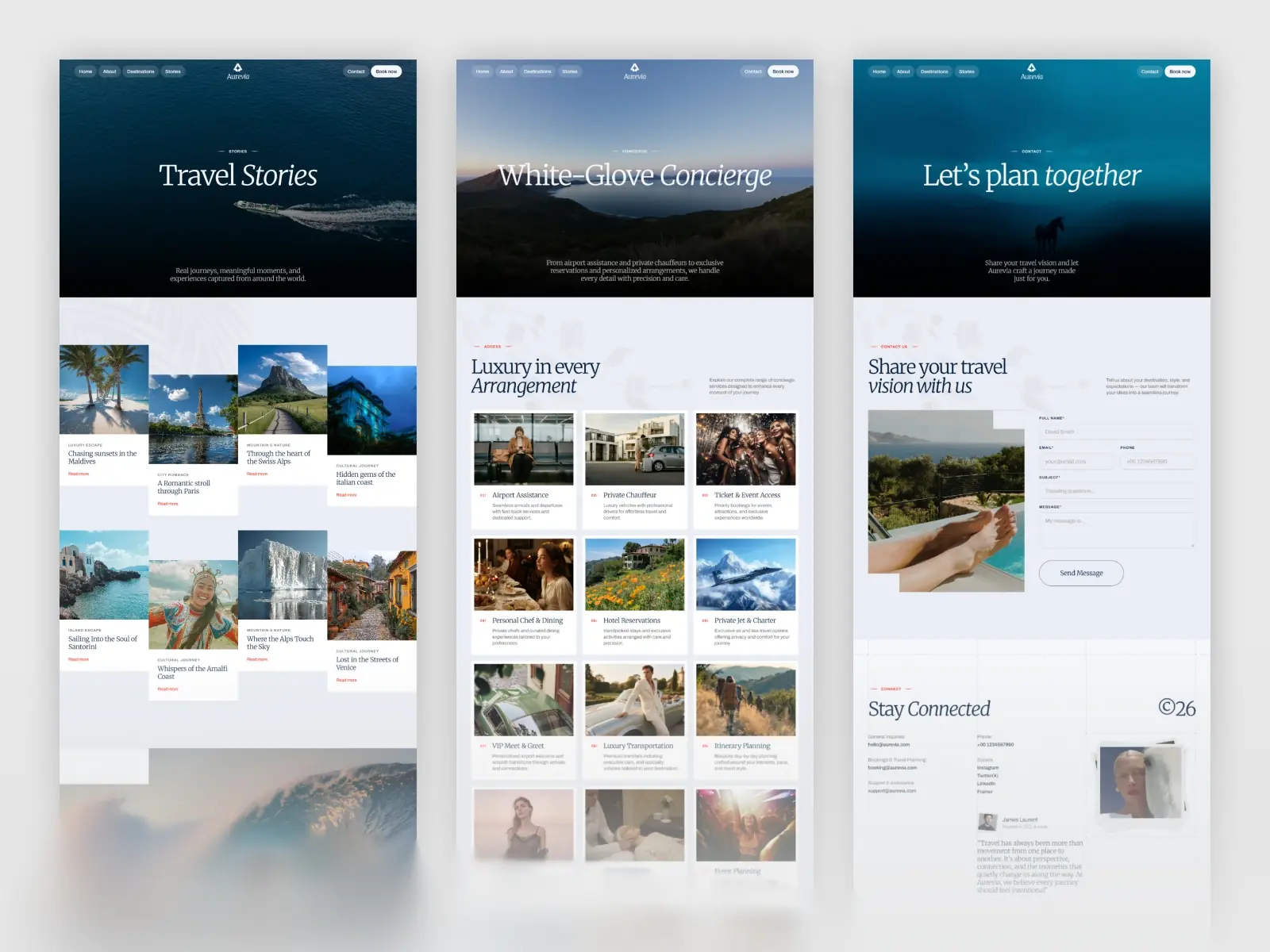The image size is (1270, 952).
Task: Open the Instagram social link
Action: (988, 768)
